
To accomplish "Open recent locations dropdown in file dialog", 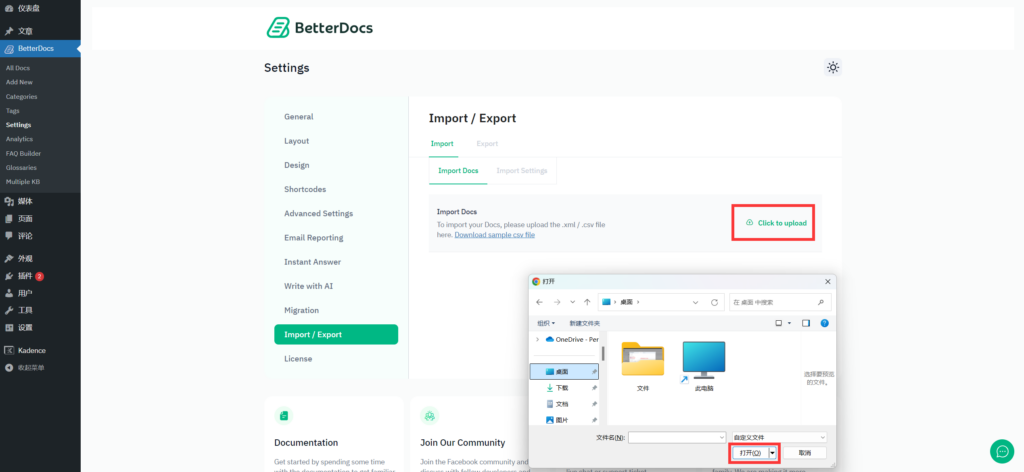I will tap(573, 302).
